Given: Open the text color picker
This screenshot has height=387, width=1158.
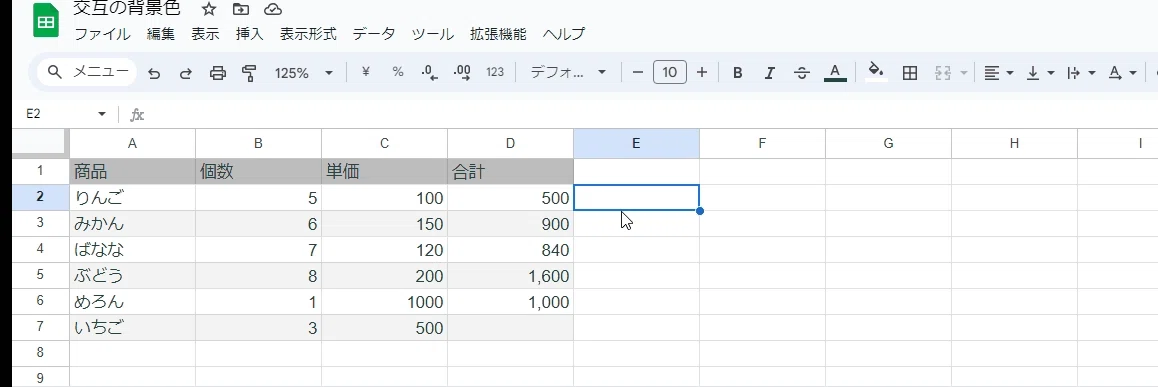Looking at the screenshot, I should [x=835, y=72].
